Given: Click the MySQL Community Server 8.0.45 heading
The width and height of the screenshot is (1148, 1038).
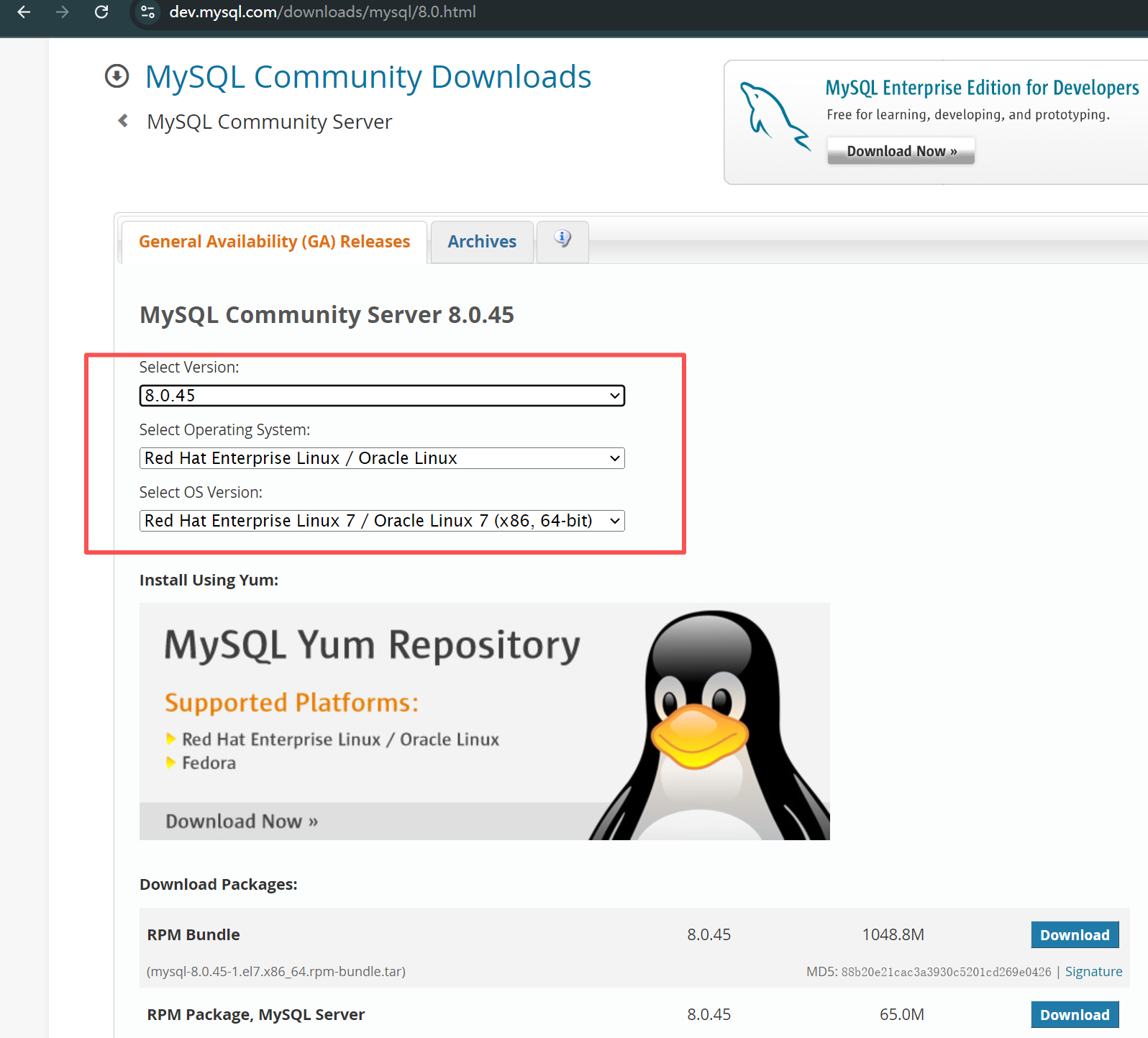Looking at the screenshot, I should click(x=327, y=315).
